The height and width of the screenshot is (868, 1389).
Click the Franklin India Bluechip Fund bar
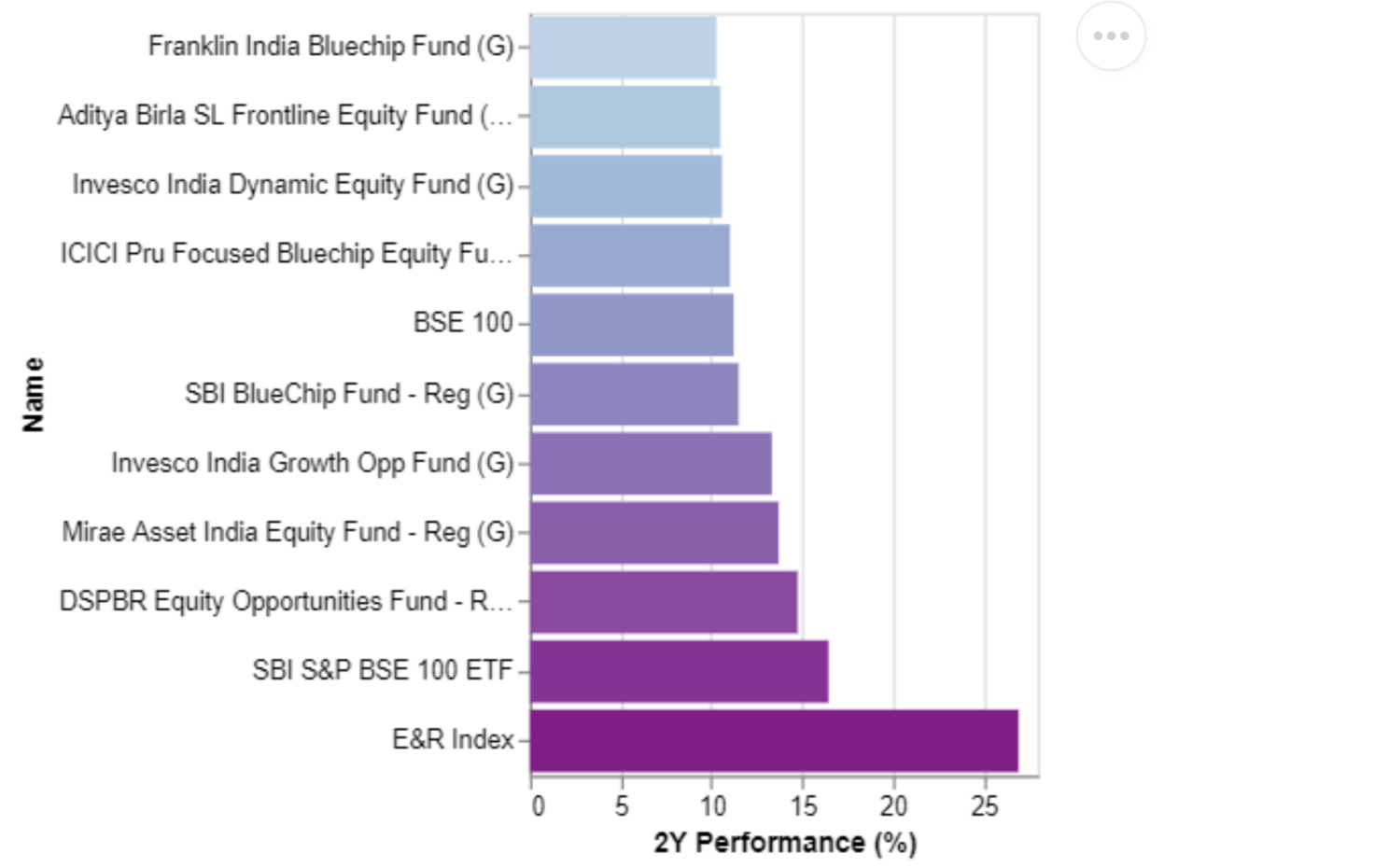click(x=623, y=48)
